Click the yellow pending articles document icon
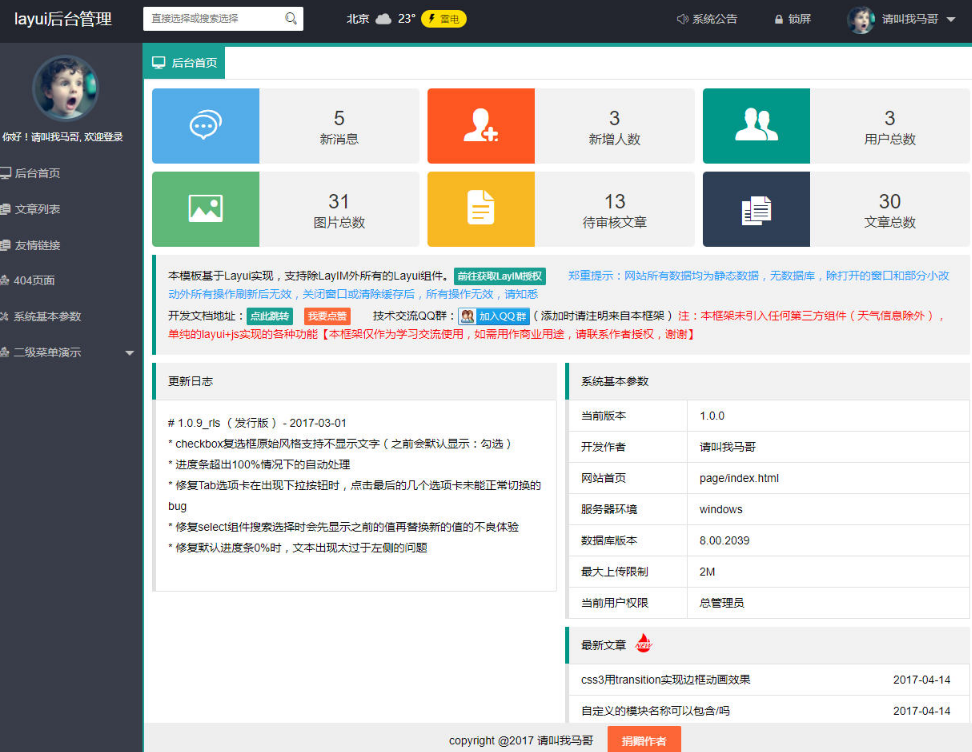Image resolution: width=972 pixels, height=752 pixels. [x=481, y=209]
